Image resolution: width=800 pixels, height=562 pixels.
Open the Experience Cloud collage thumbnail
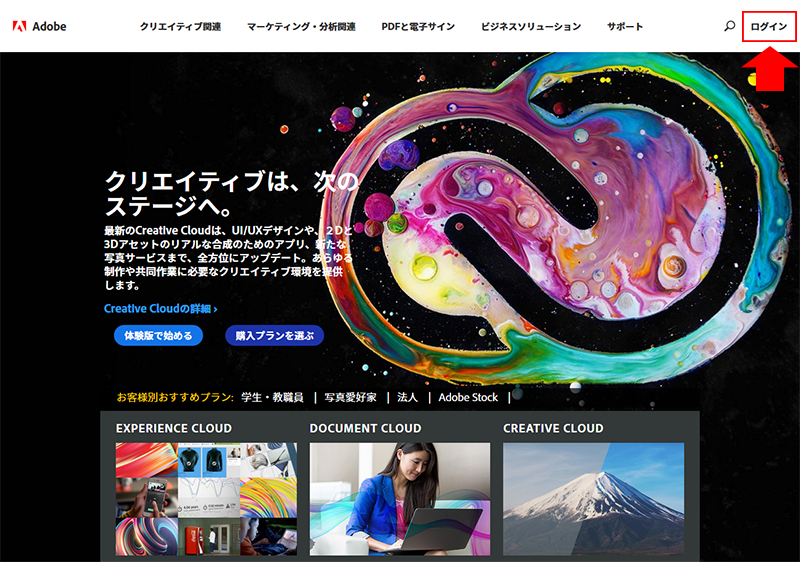tap(206, 499)
